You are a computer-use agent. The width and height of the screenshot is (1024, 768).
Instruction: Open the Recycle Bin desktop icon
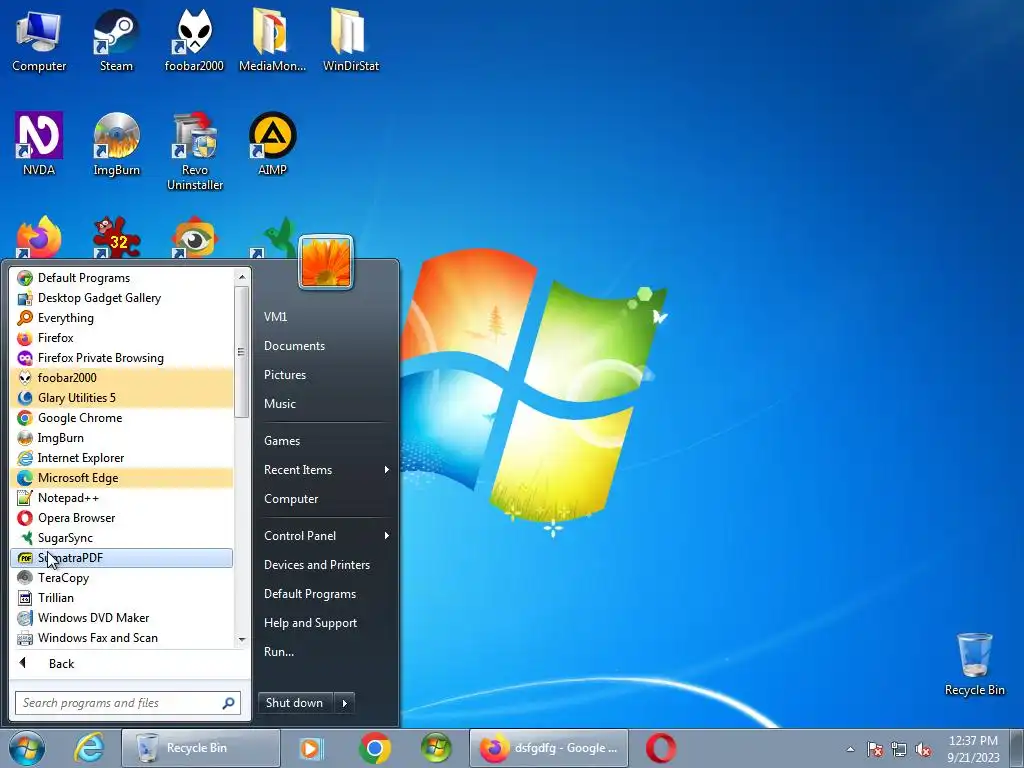pyautogui.click(x=974, y=664)
